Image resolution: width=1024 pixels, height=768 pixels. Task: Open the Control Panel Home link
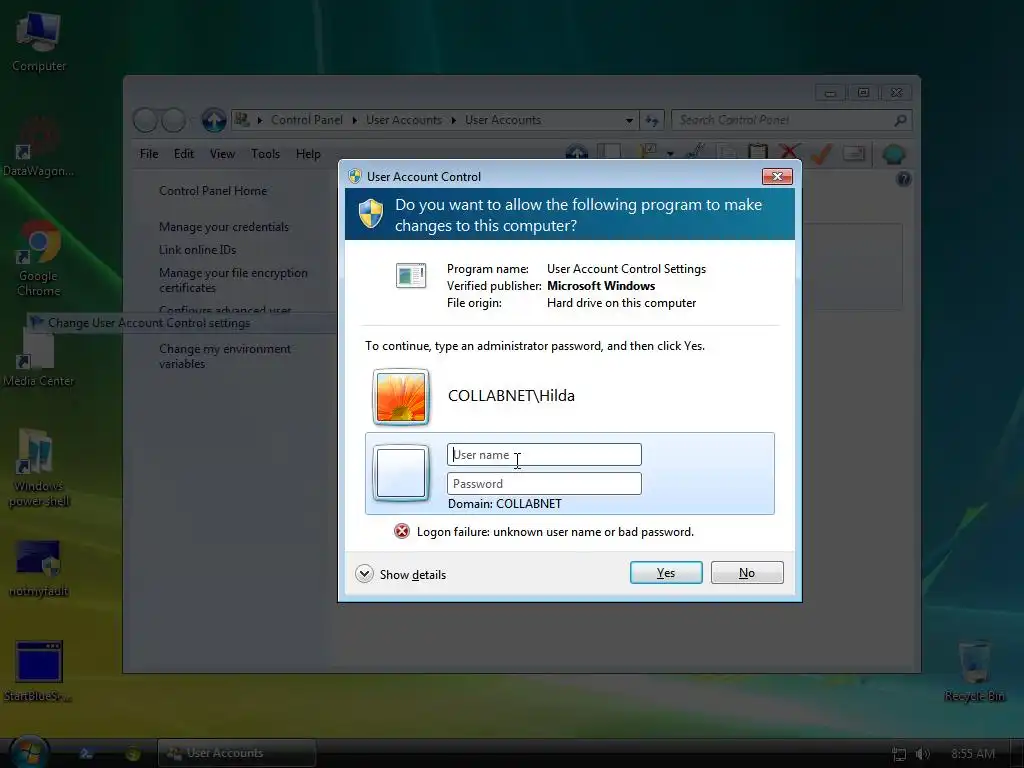click(x=213, y=191)
